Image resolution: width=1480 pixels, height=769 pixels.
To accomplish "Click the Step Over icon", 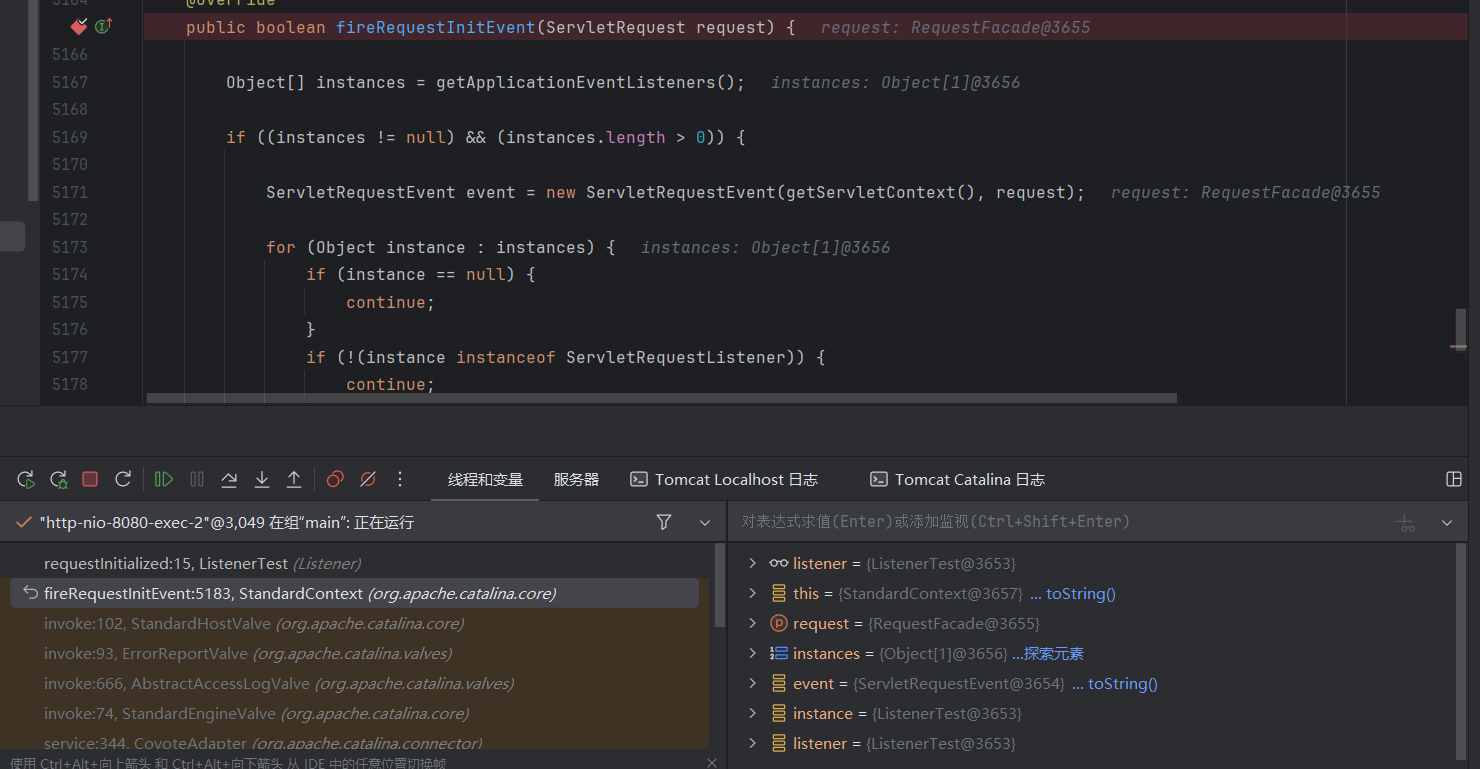I will (229, 480).
